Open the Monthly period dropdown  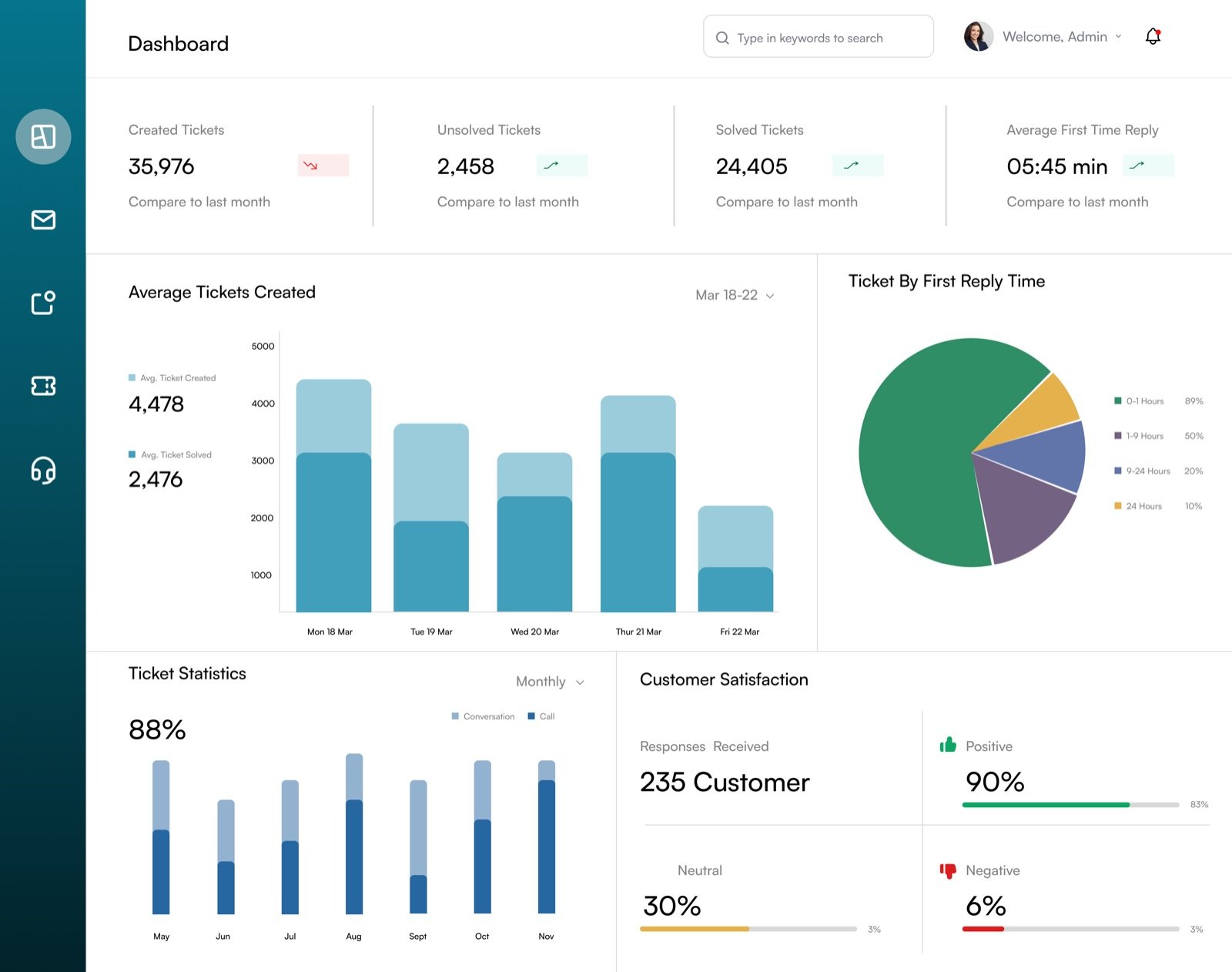(x=550, y=682)
